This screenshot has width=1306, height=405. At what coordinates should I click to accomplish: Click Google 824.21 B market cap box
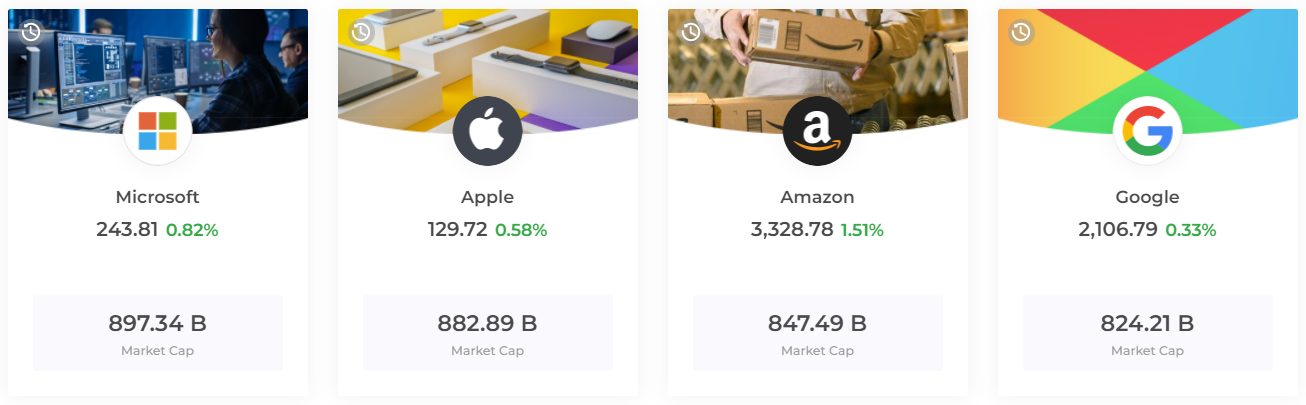1148,333
